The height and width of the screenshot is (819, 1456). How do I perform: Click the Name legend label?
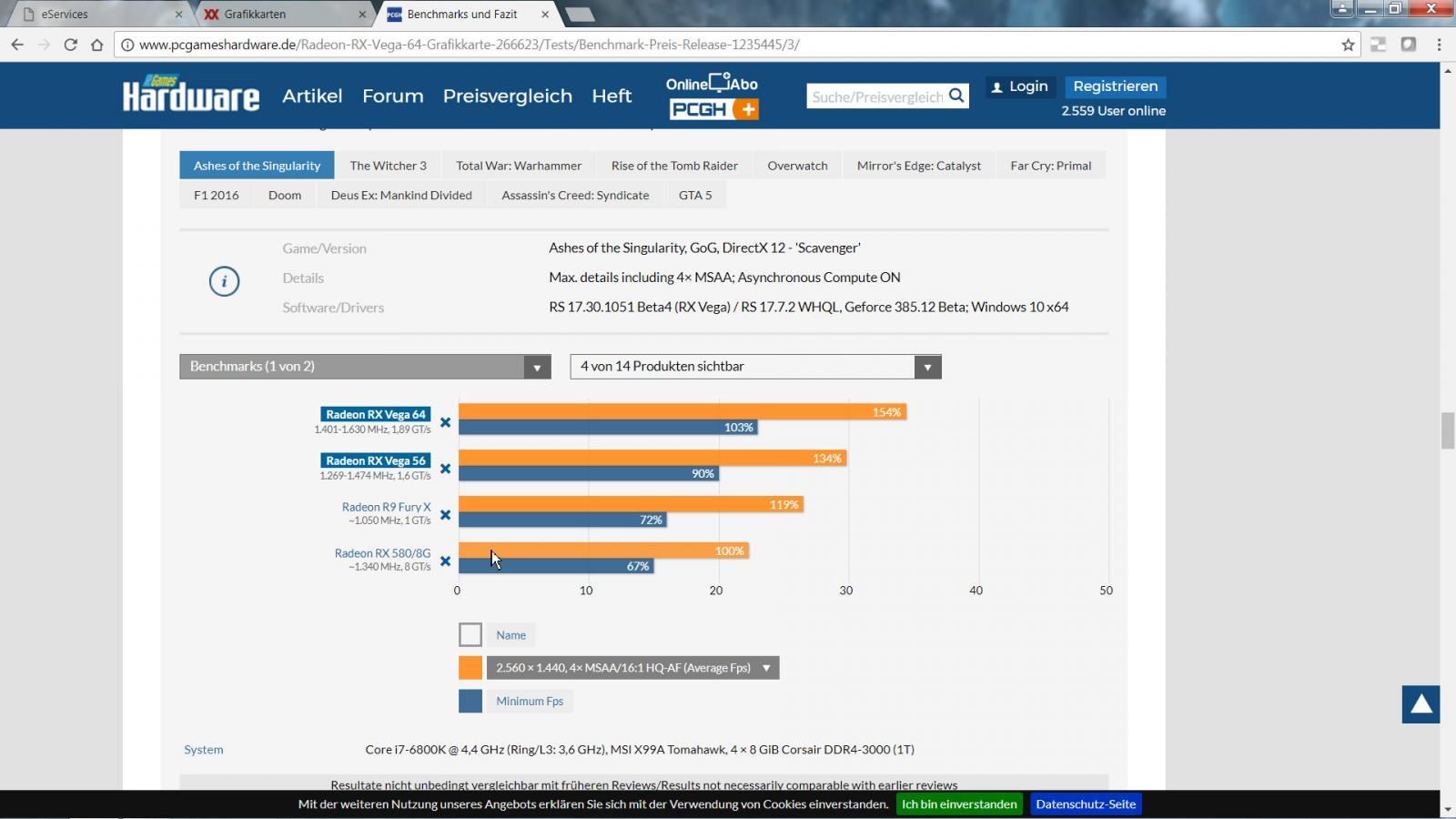point(511,635)
